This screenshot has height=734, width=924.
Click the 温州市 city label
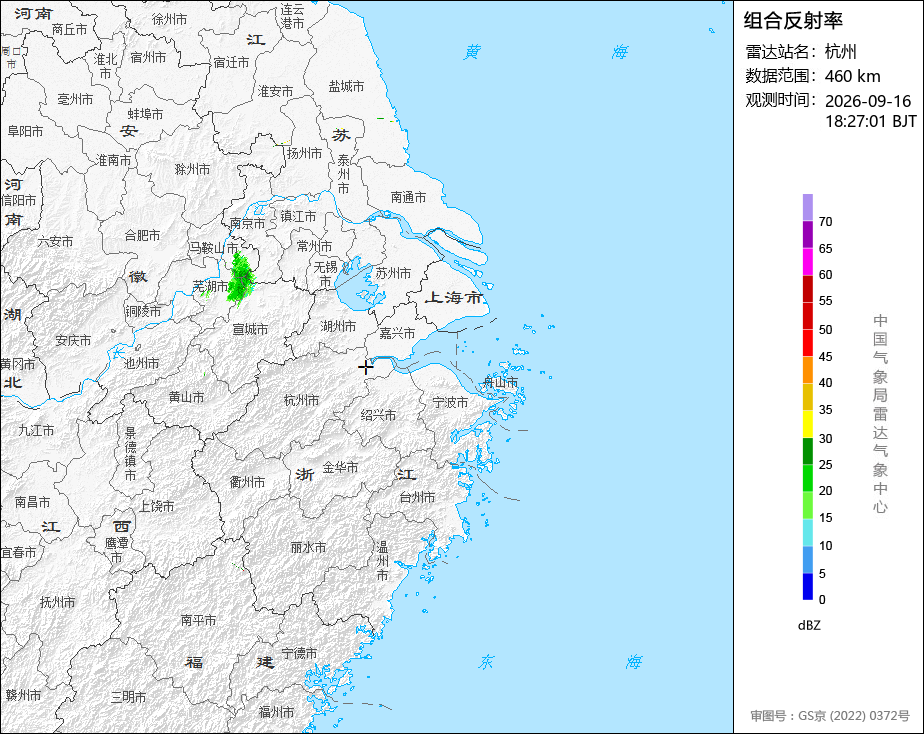click(x=382, y=561)
